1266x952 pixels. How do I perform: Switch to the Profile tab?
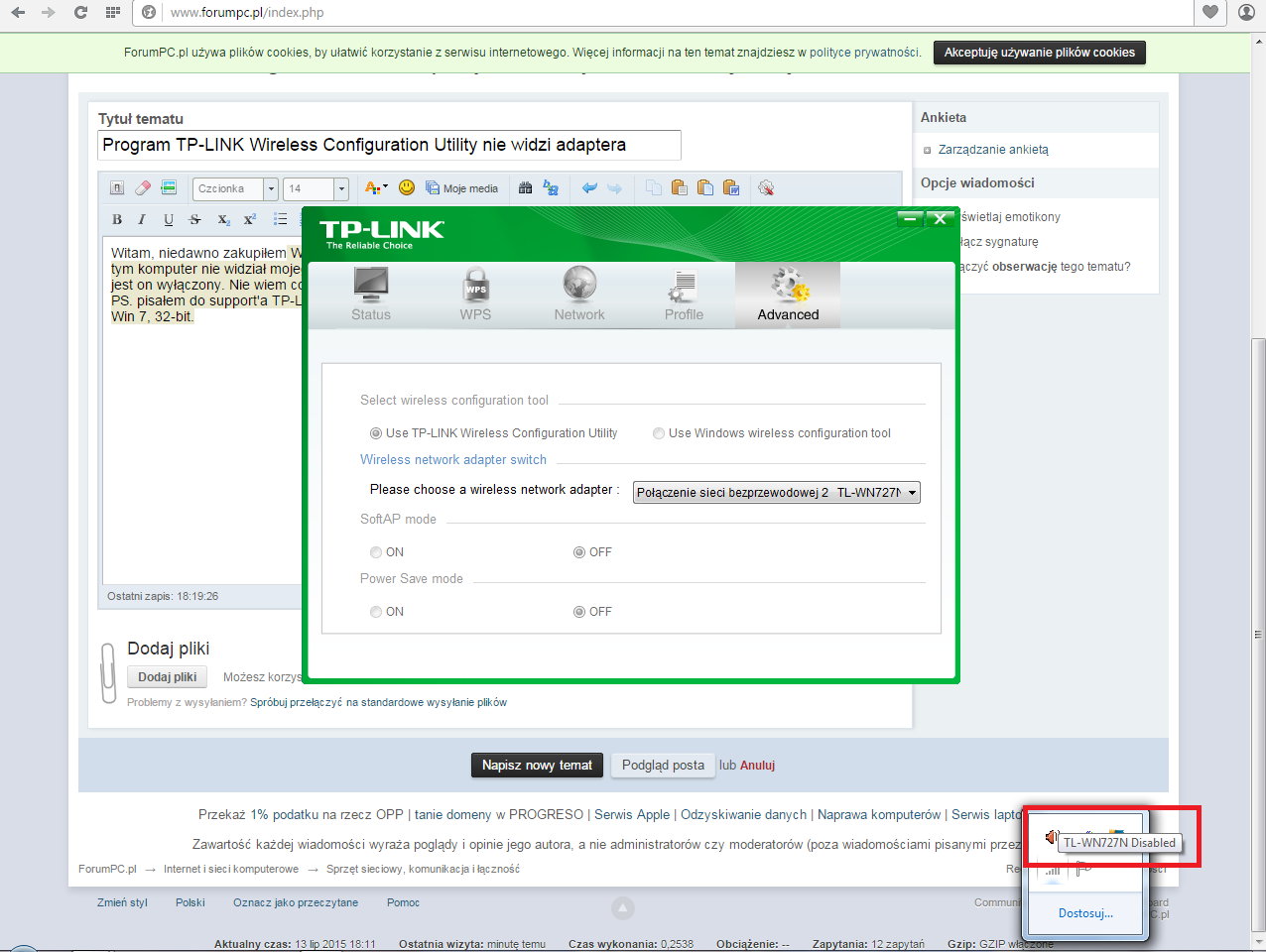(684, 295)
